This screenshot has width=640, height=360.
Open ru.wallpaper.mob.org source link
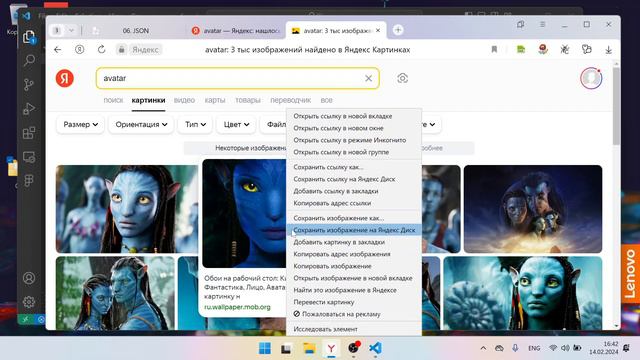(x=237, y=307)
